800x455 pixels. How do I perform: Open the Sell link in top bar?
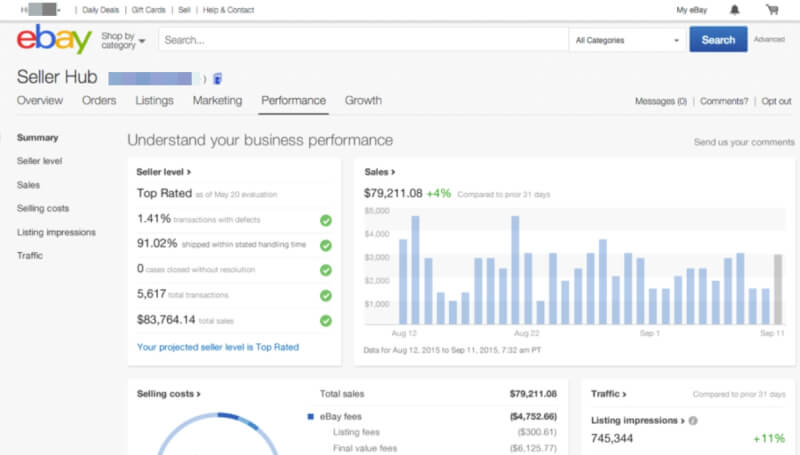pos(184,10)
